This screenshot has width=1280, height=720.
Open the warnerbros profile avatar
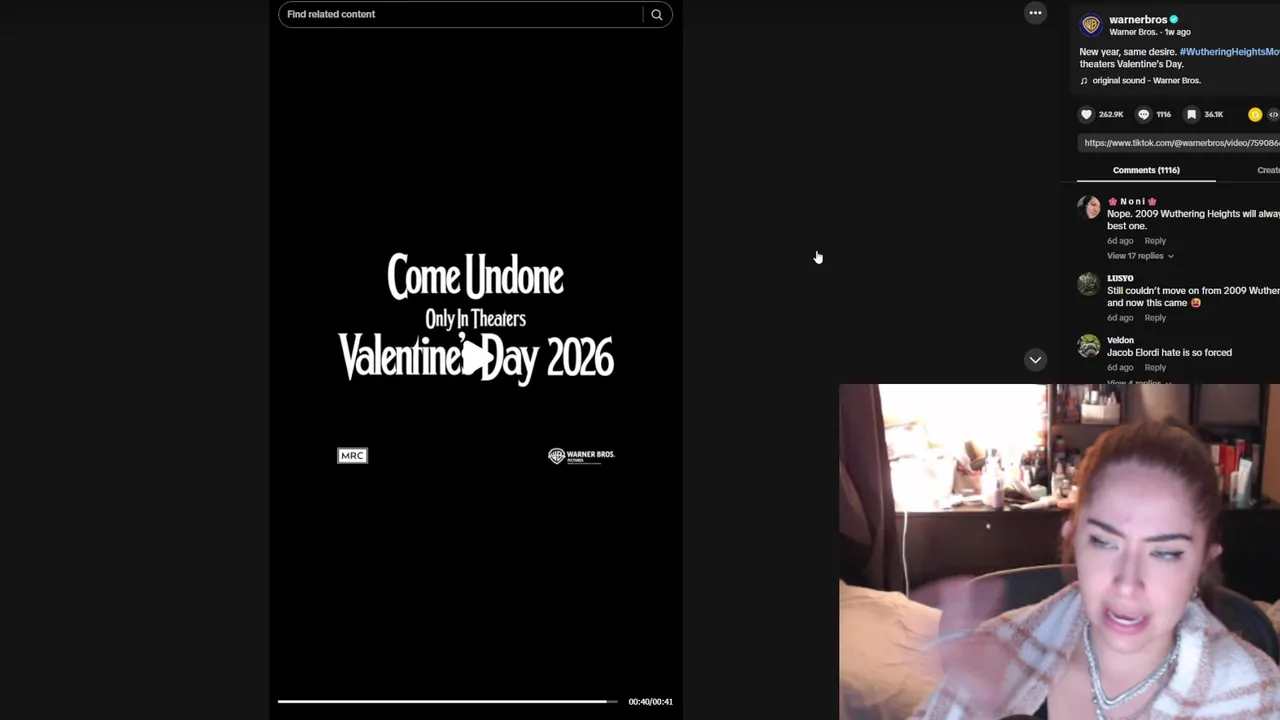[1091, 24]
